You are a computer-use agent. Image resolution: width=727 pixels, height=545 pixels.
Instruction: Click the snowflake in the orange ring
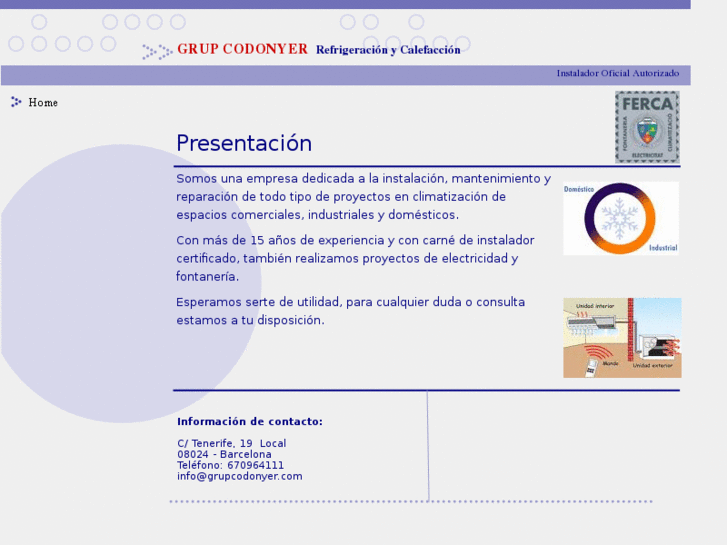pos(619,218)
